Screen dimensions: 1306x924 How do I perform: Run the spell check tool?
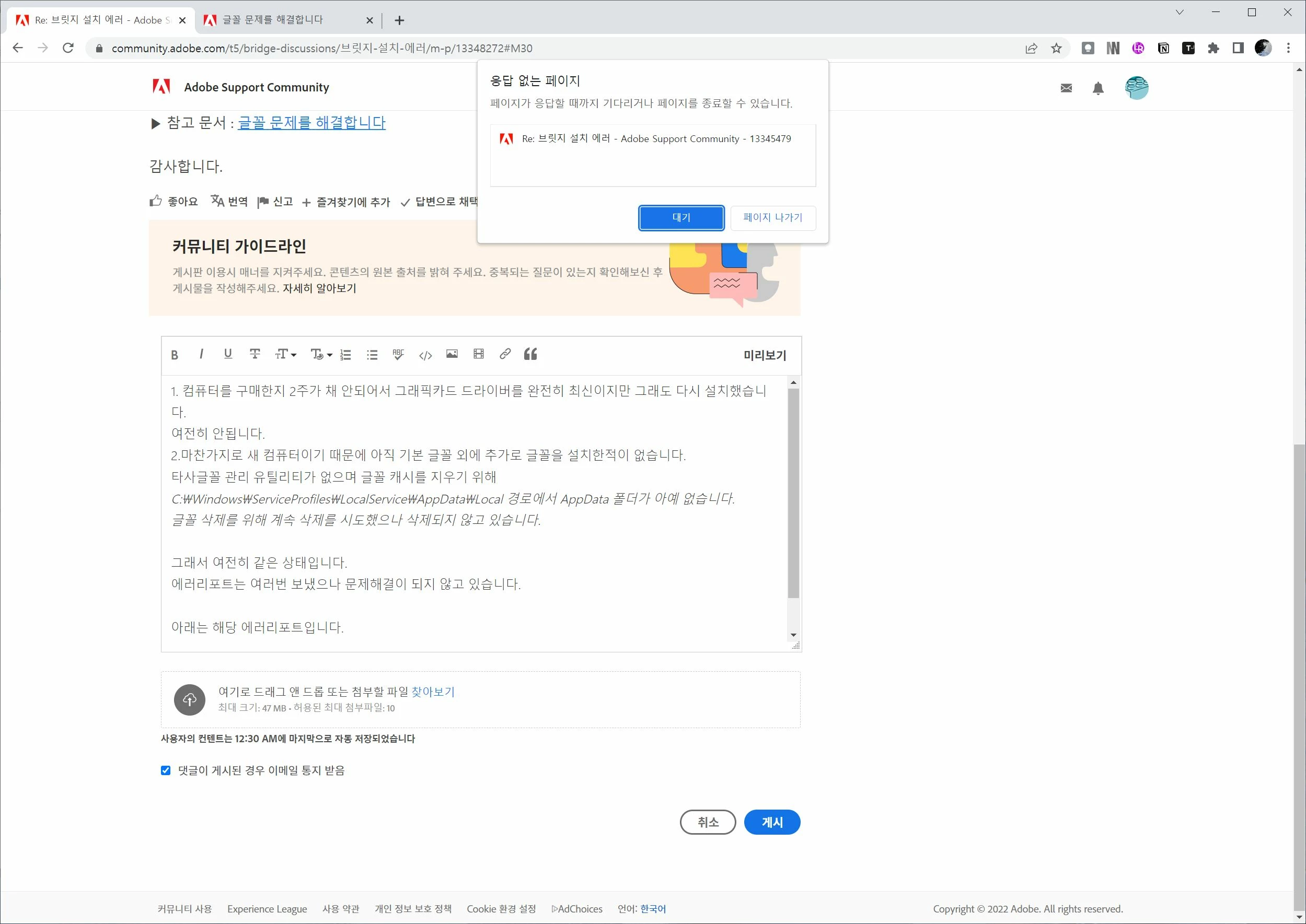click(398, 355)
